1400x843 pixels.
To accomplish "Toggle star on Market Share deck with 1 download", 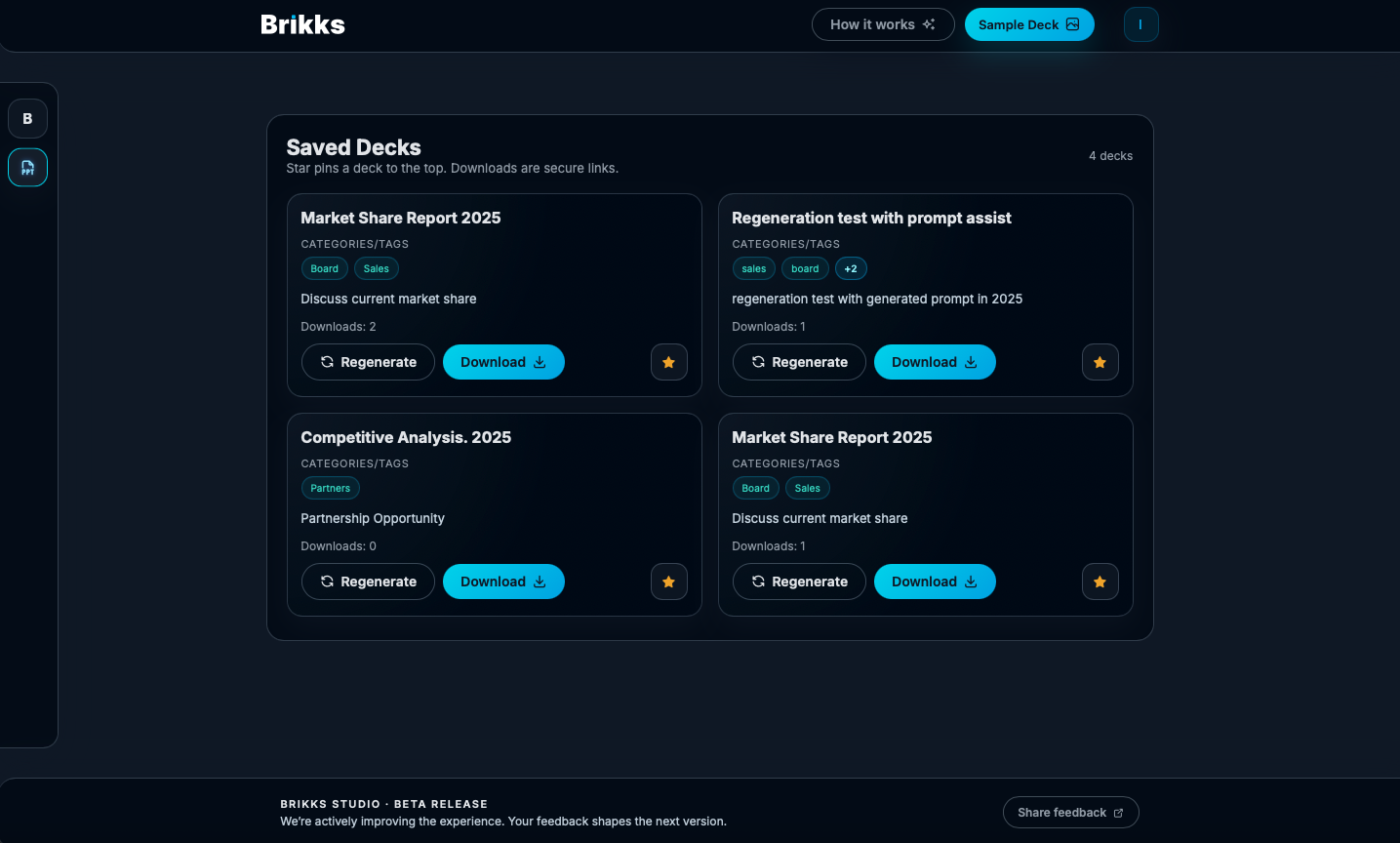I will pos(1100,582).
